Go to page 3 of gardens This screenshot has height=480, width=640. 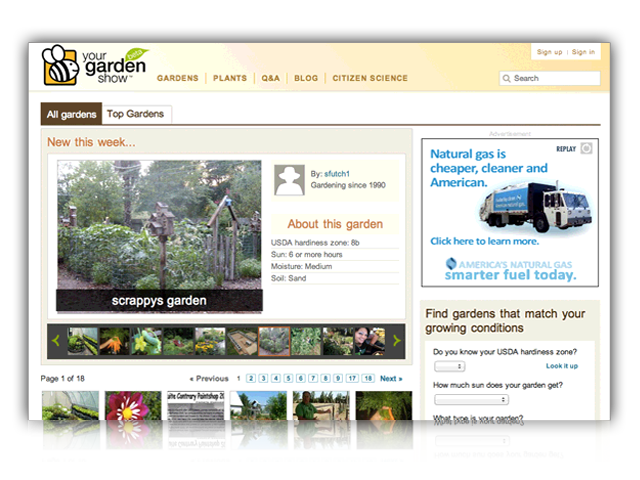click(x=263, y=378)
